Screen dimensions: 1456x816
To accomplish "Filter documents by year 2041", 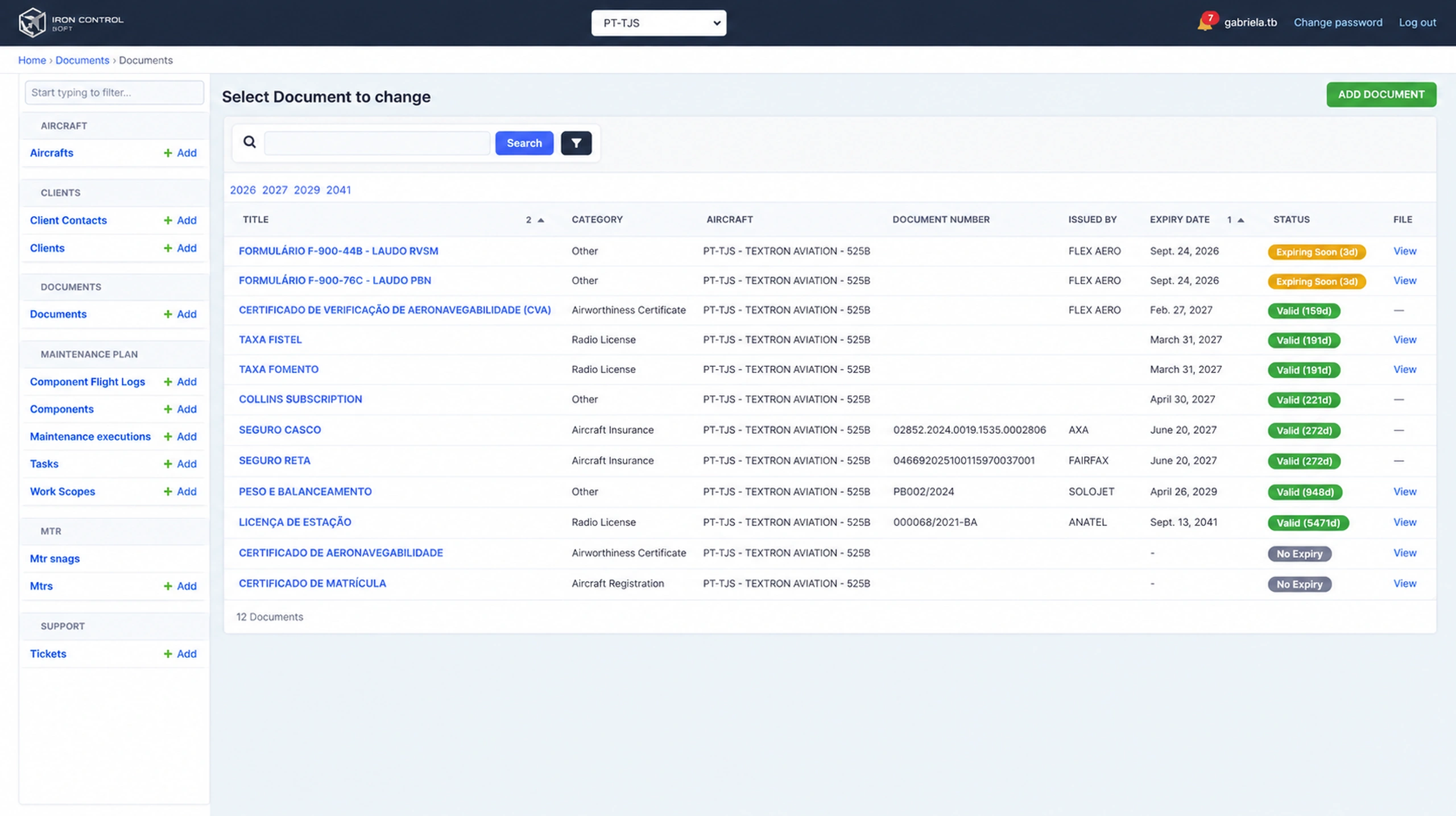I will pyautogui.click(x=338, y=190).
